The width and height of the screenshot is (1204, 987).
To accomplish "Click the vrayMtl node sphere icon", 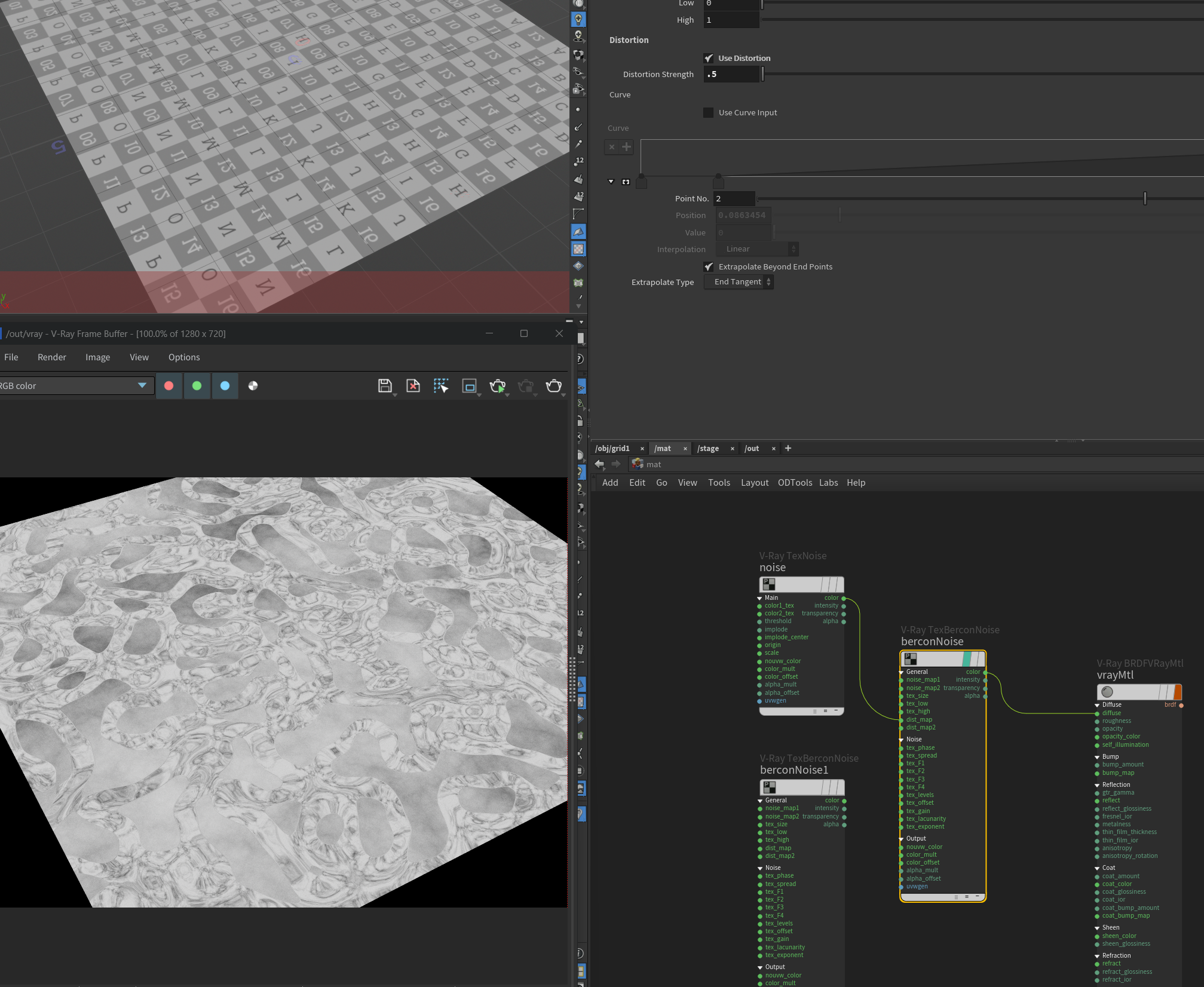I will [1107, 692].
